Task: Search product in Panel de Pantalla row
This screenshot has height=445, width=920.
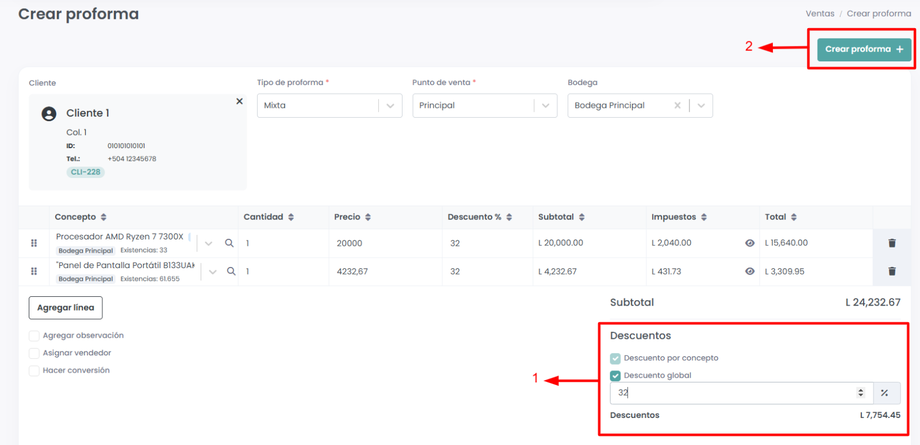Action: click(x=231, y=271)
